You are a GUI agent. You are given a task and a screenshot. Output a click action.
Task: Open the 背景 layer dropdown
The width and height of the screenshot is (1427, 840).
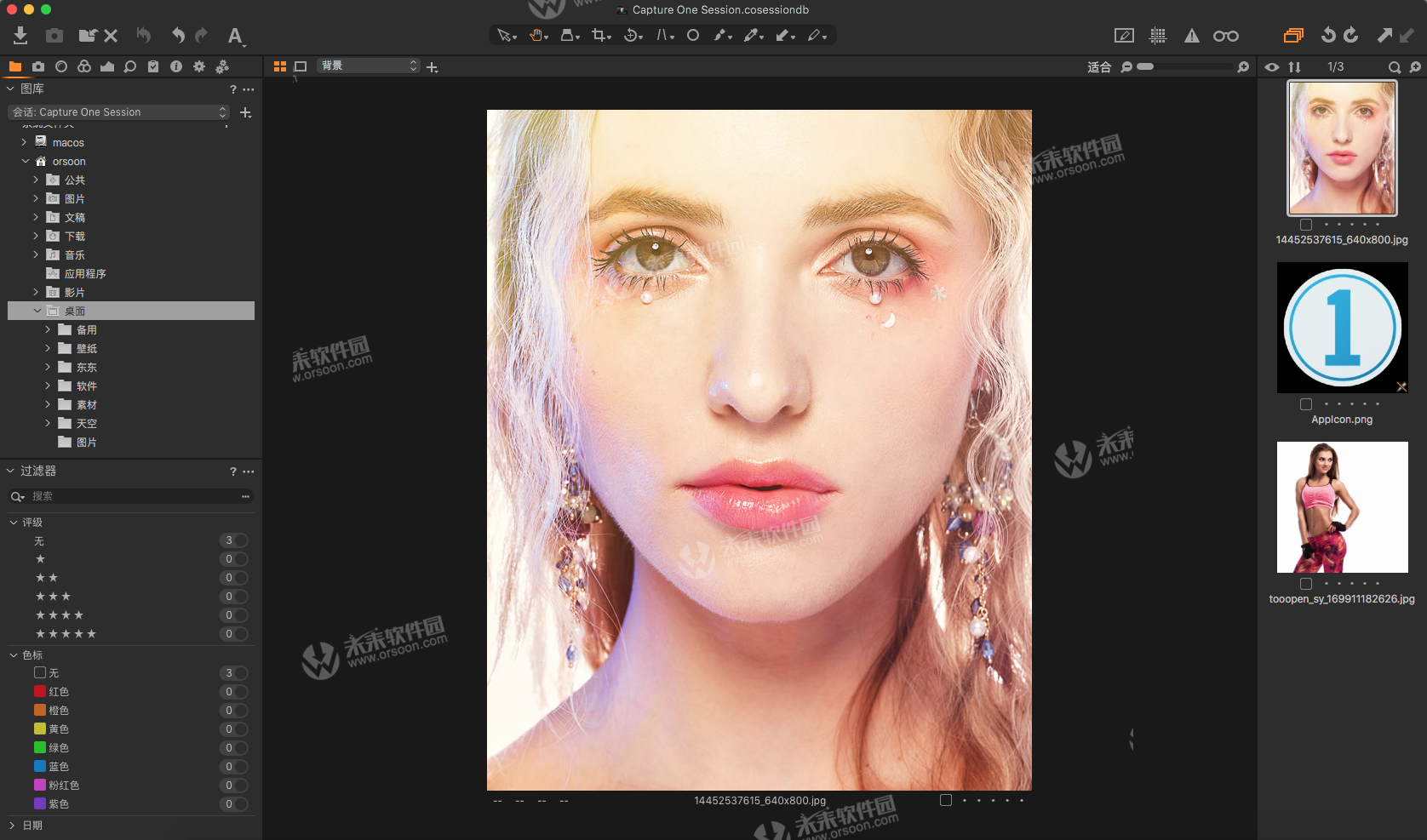click(369, 66)
